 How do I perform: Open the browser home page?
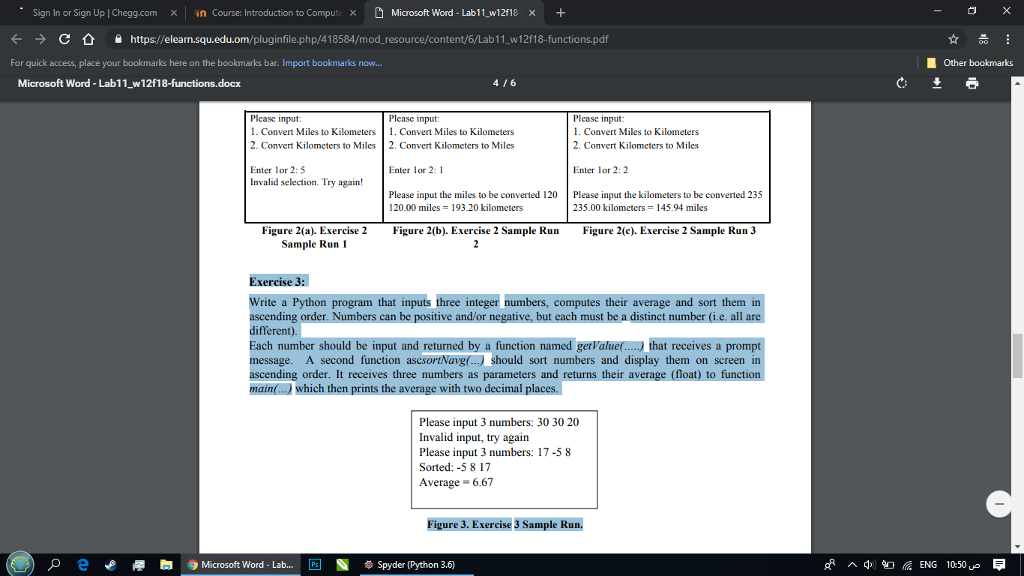(88, 39)
